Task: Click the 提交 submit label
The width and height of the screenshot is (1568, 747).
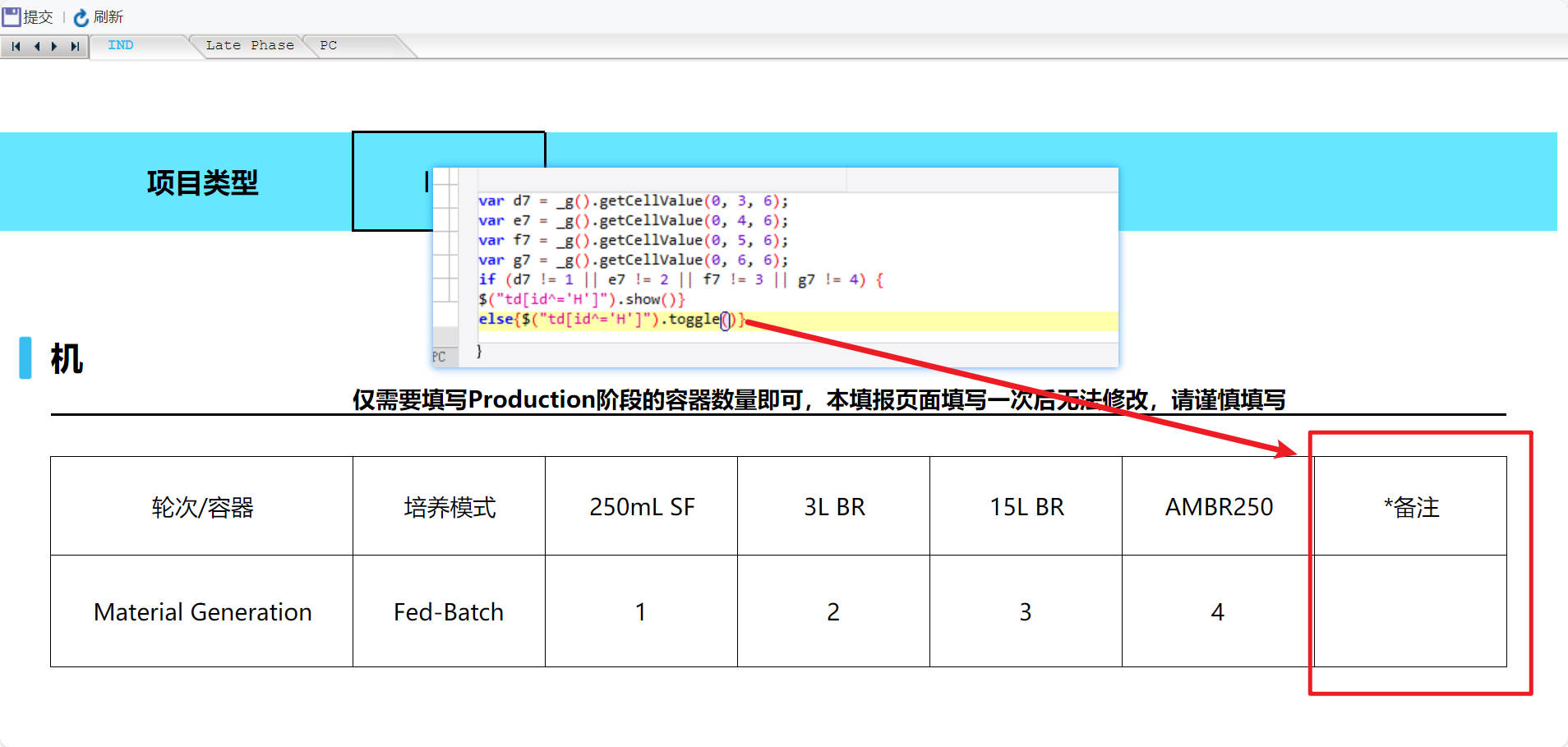Action: [38, 17]
